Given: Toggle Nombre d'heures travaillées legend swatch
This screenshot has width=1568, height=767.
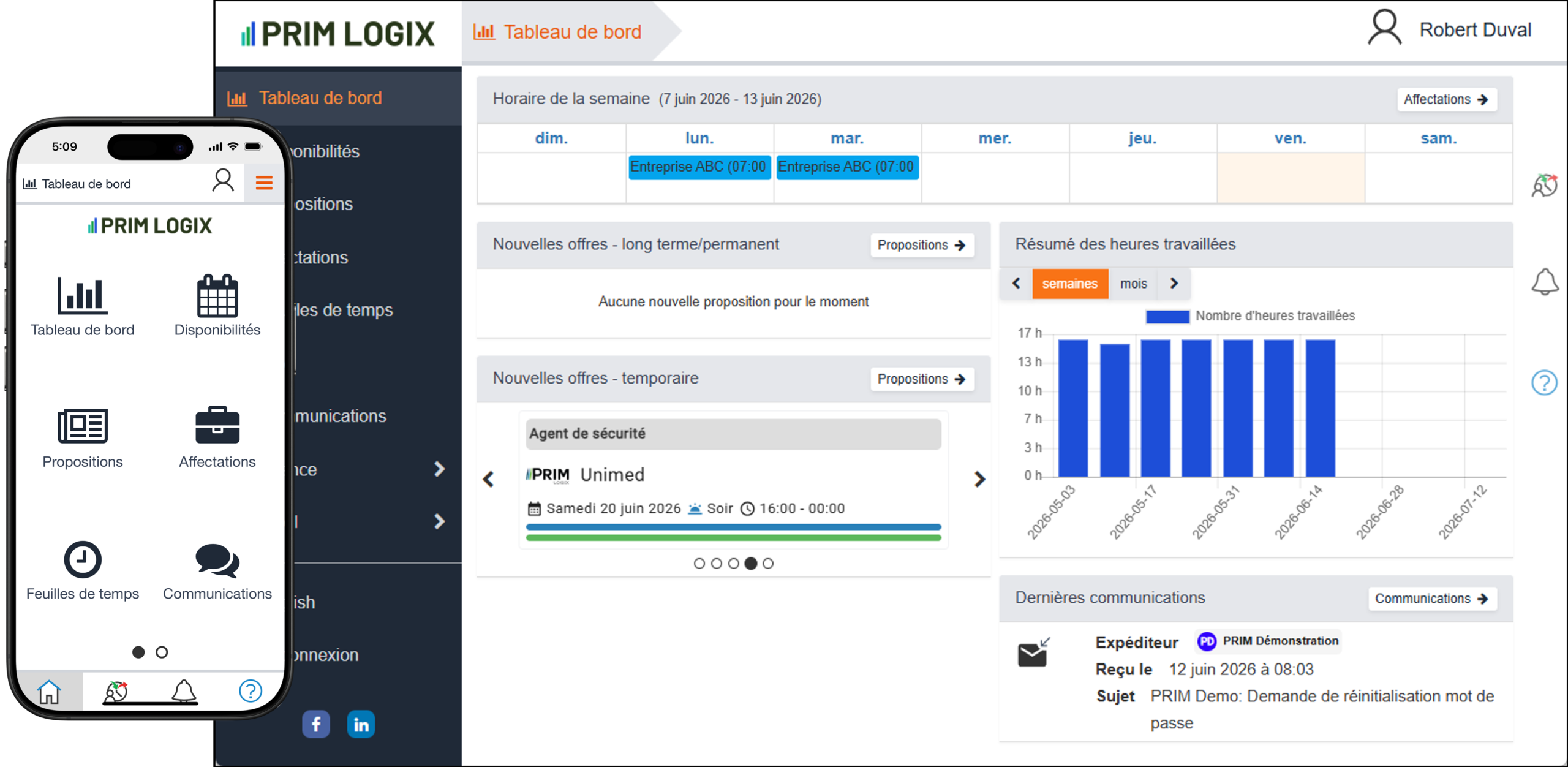Looking at the screenshot, I should [1167, 316].
